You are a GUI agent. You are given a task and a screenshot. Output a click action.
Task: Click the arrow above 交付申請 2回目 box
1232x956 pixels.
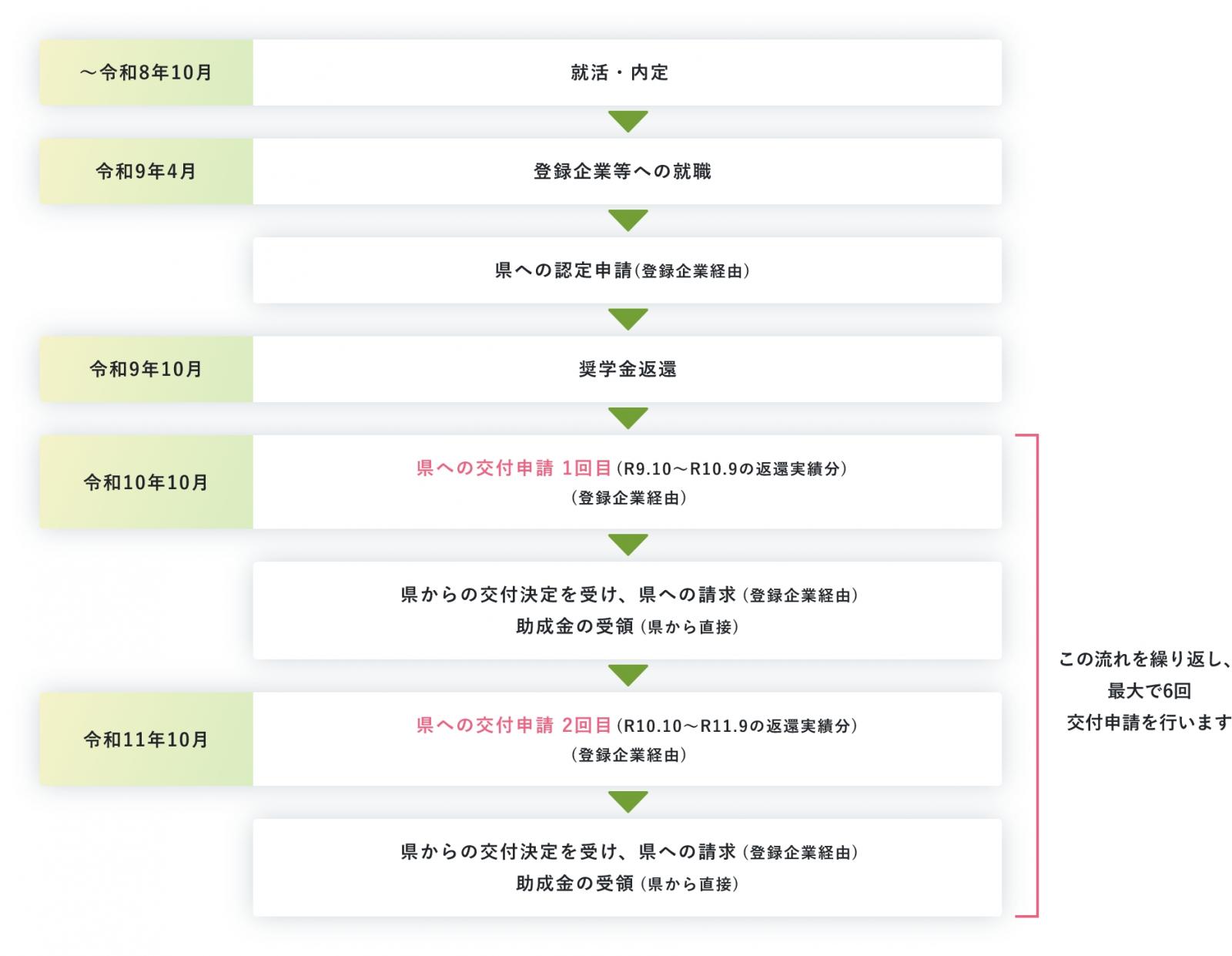point(628,676)
